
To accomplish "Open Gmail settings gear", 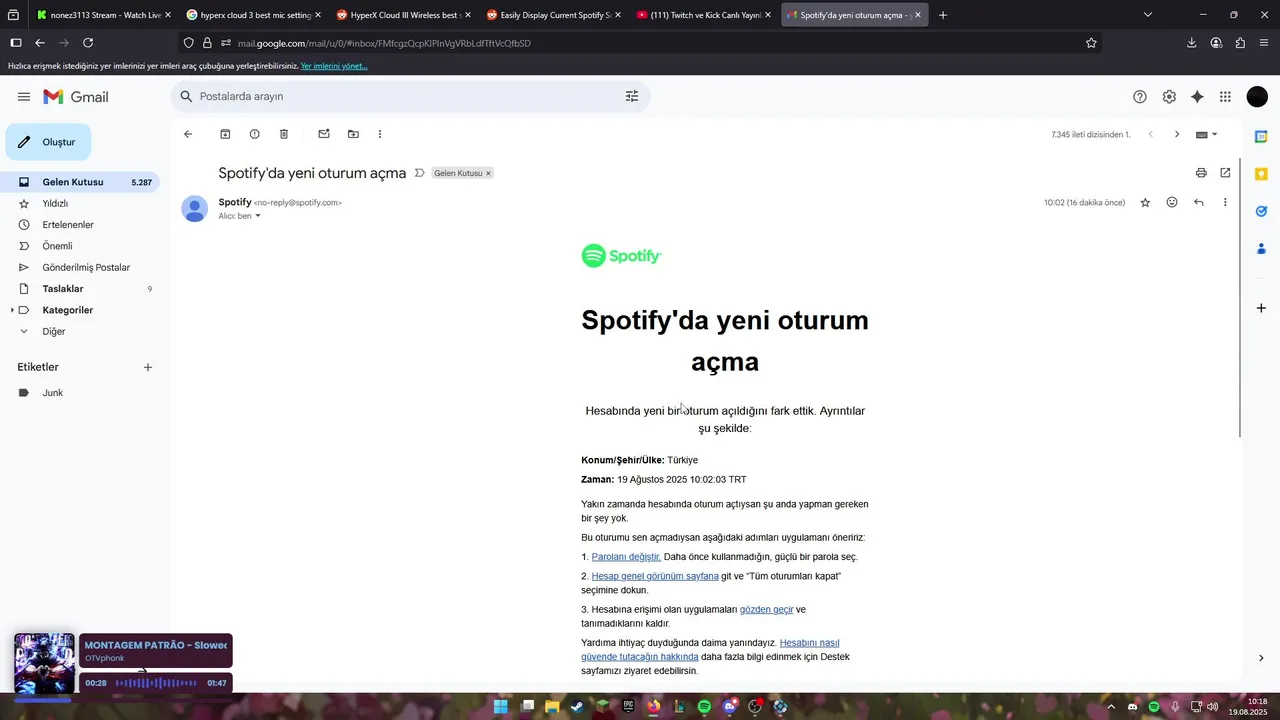I will (1169, 97).
